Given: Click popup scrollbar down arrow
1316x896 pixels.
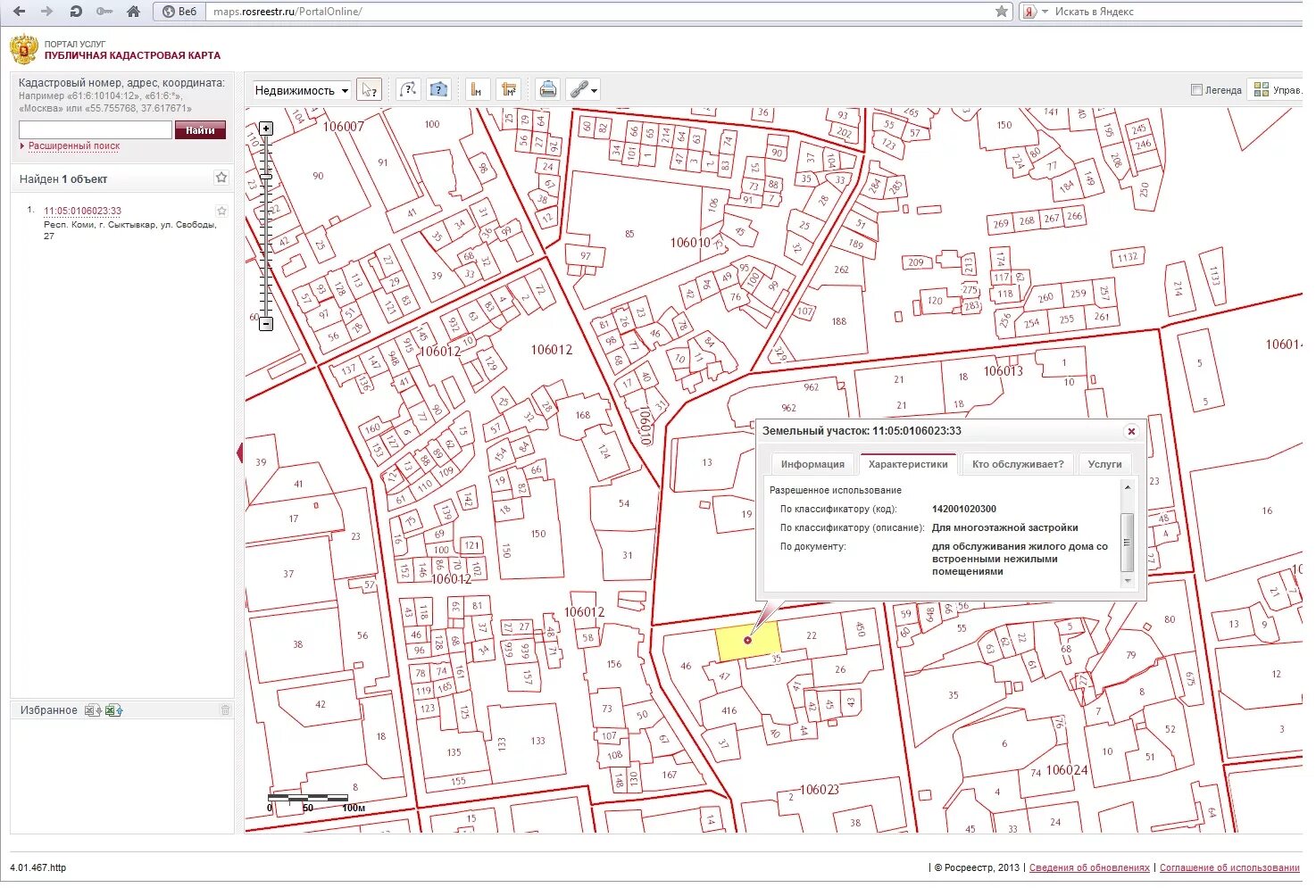Looking at the screenshot, I should coord(1128,582).
